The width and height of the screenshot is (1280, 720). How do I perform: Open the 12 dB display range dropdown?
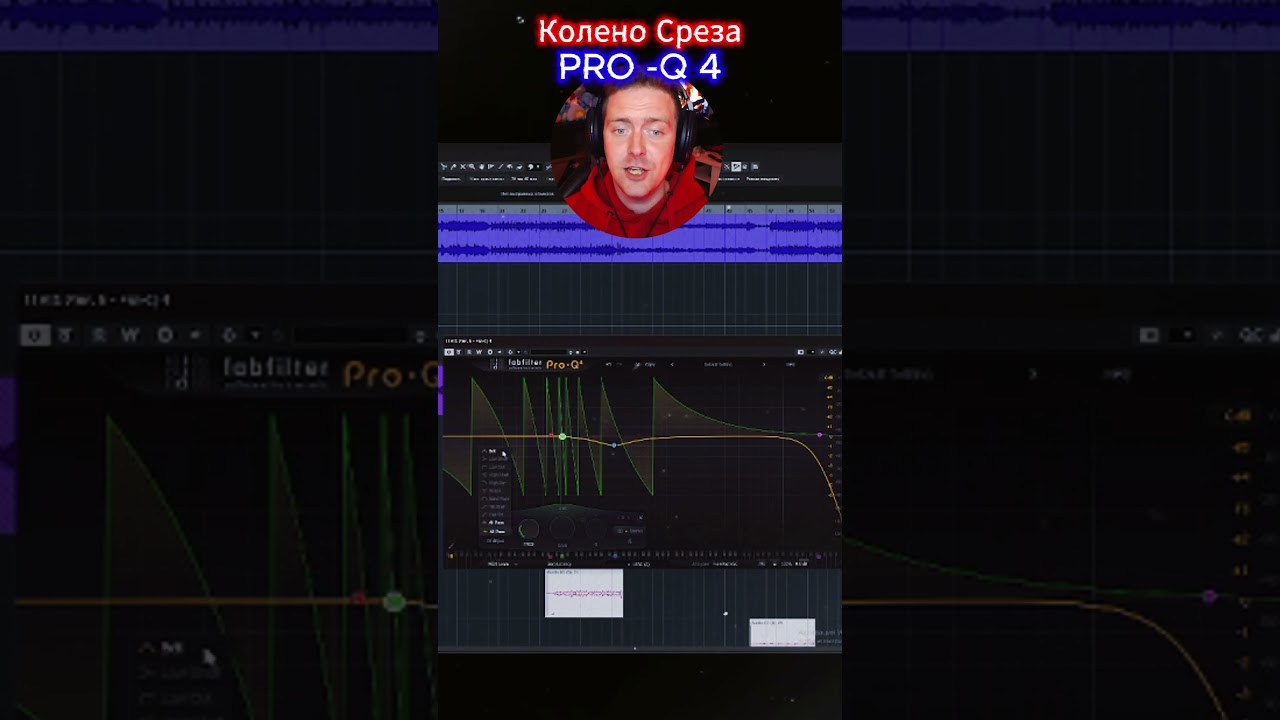(828, 377)
